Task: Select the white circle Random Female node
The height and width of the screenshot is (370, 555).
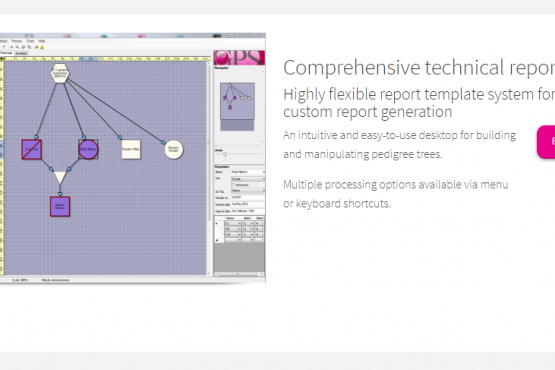Action: (173, 149)
